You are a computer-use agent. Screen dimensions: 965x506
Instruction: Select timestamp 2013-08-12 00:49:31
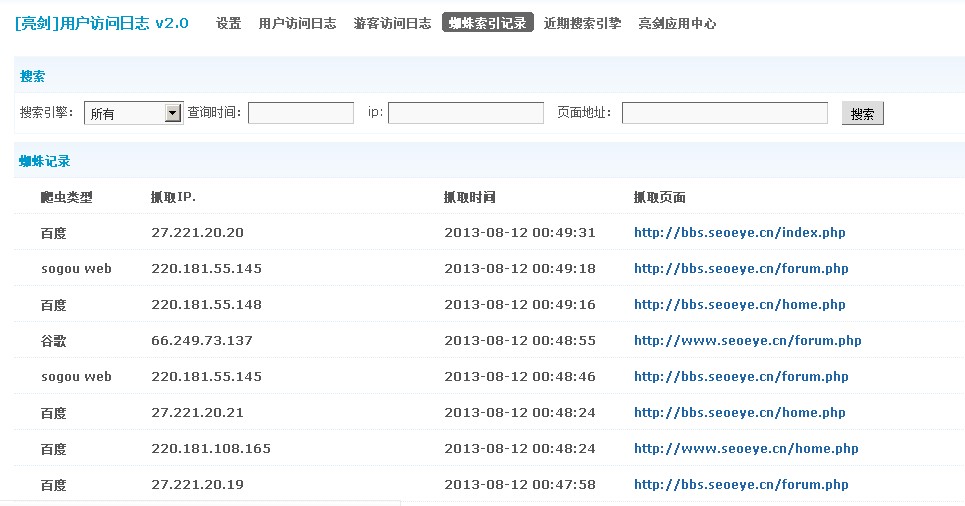[520, 233]
